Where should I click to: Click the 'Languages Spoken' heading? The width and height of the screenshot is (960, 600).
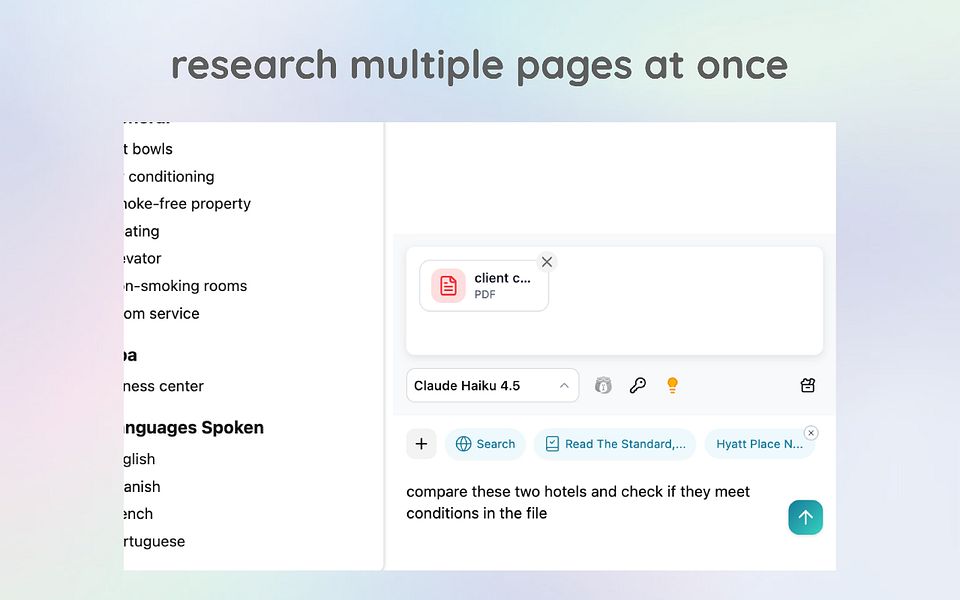pos(193,427)
